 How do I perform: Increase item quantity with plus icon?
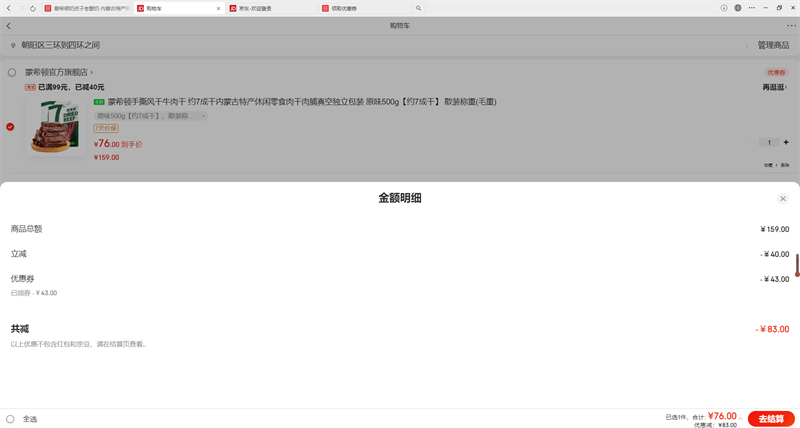tap(786, 143)
